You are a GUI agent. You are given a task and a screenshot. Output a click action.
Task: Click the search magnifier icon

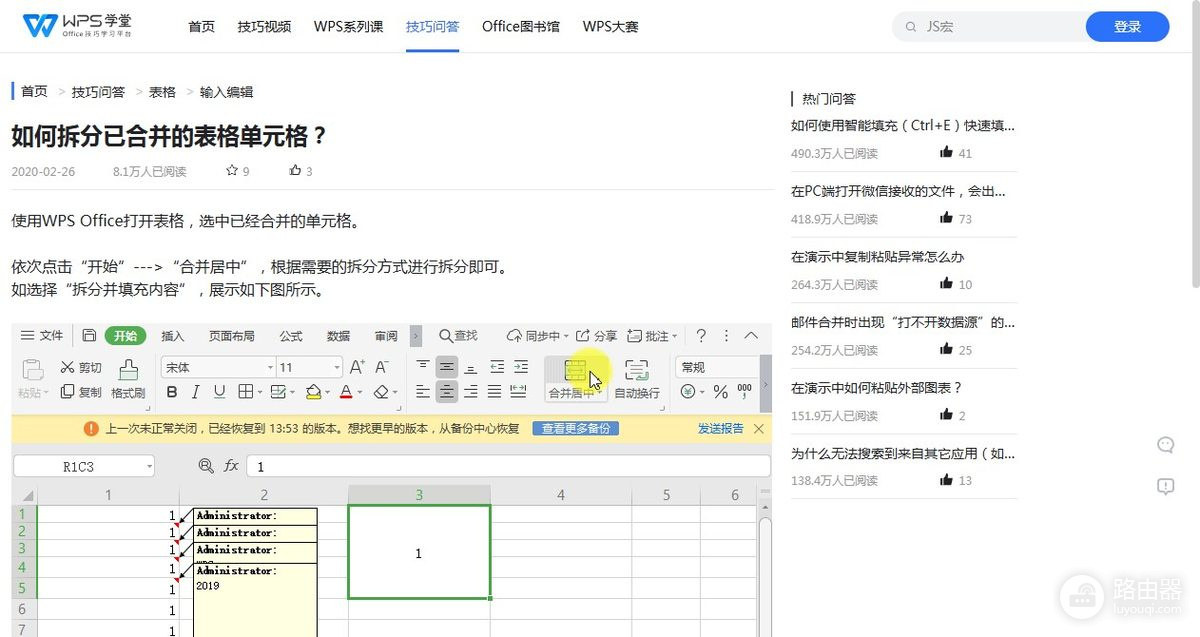[x=910, y=27]
